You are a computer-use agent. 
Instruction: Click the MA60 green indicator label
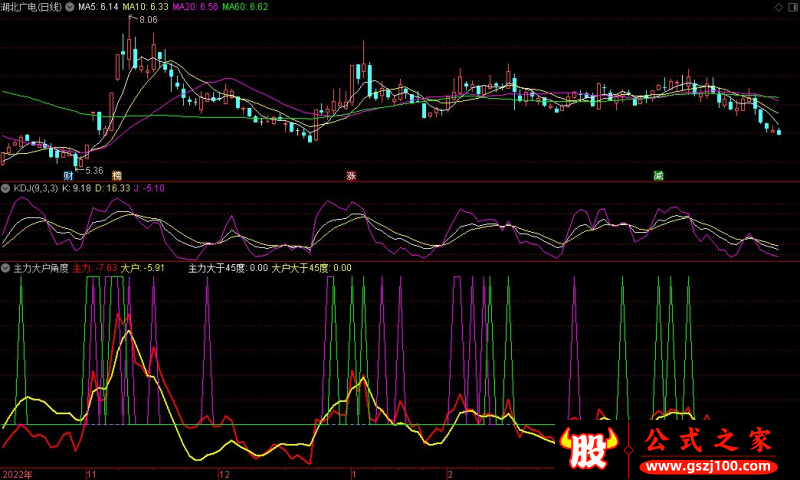click(245, 7)
